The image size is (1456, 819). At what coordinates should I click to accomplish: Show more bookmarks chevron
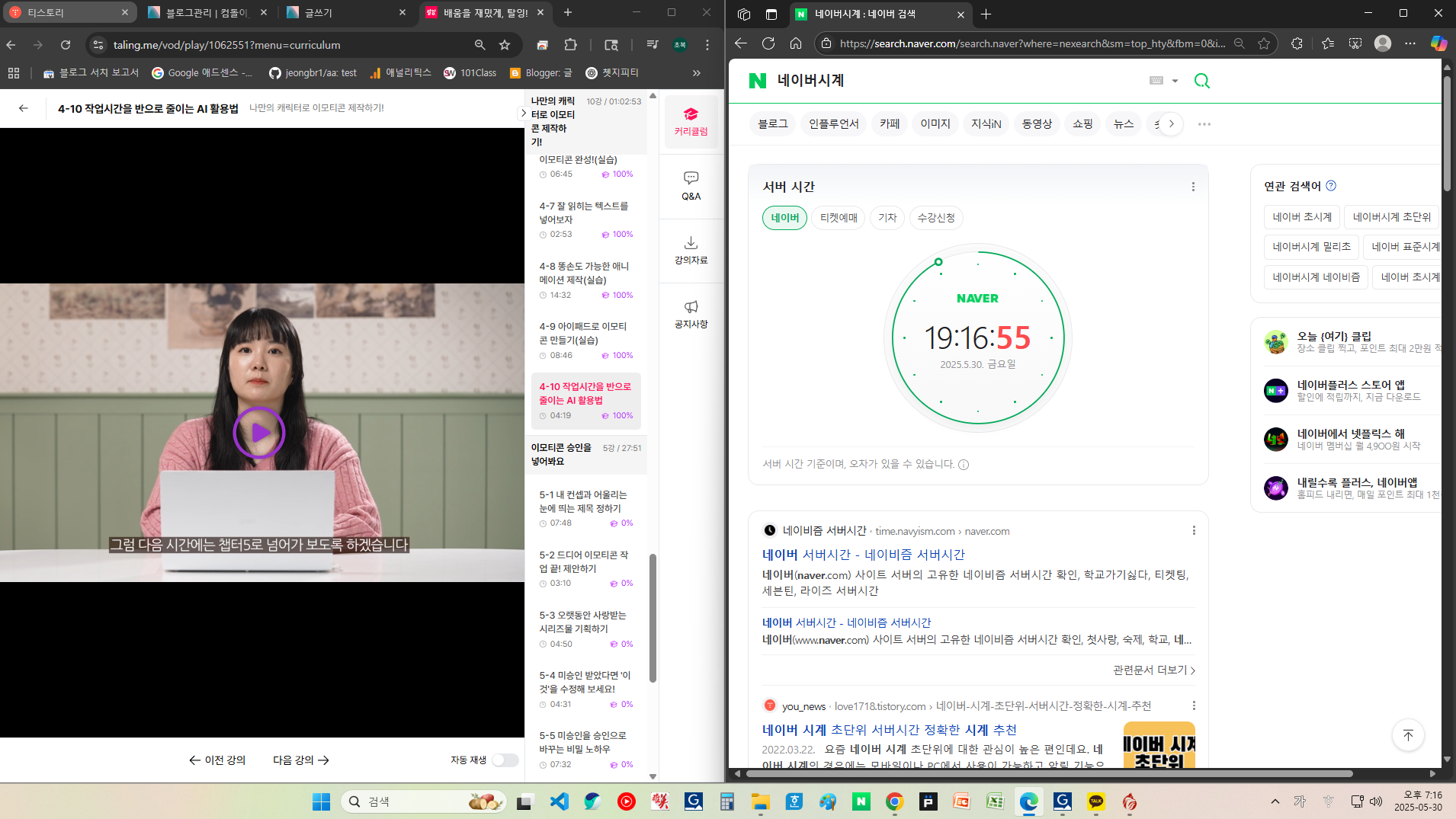(696, 72)
